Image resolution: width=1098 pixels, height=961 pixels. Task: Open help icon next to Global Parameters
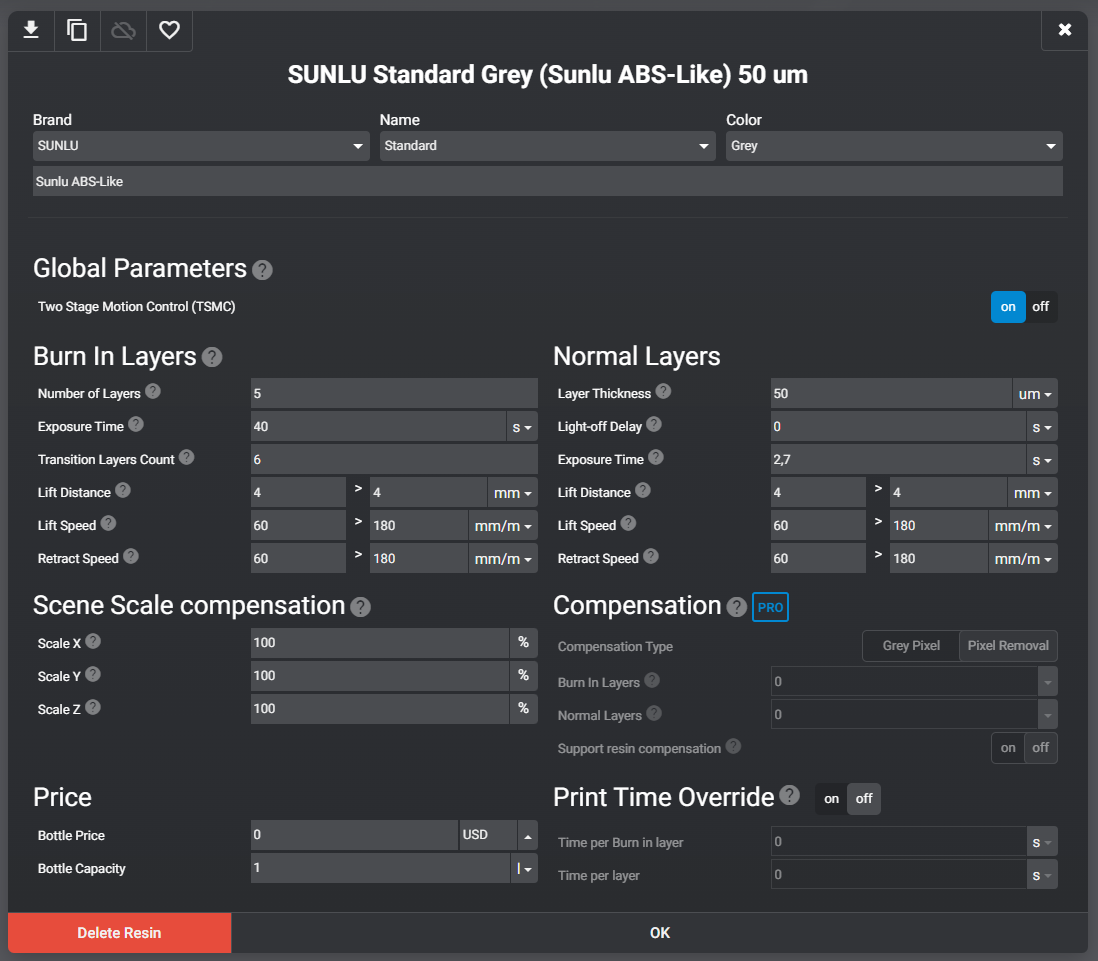pyautogui.click(x=262, y=270)
